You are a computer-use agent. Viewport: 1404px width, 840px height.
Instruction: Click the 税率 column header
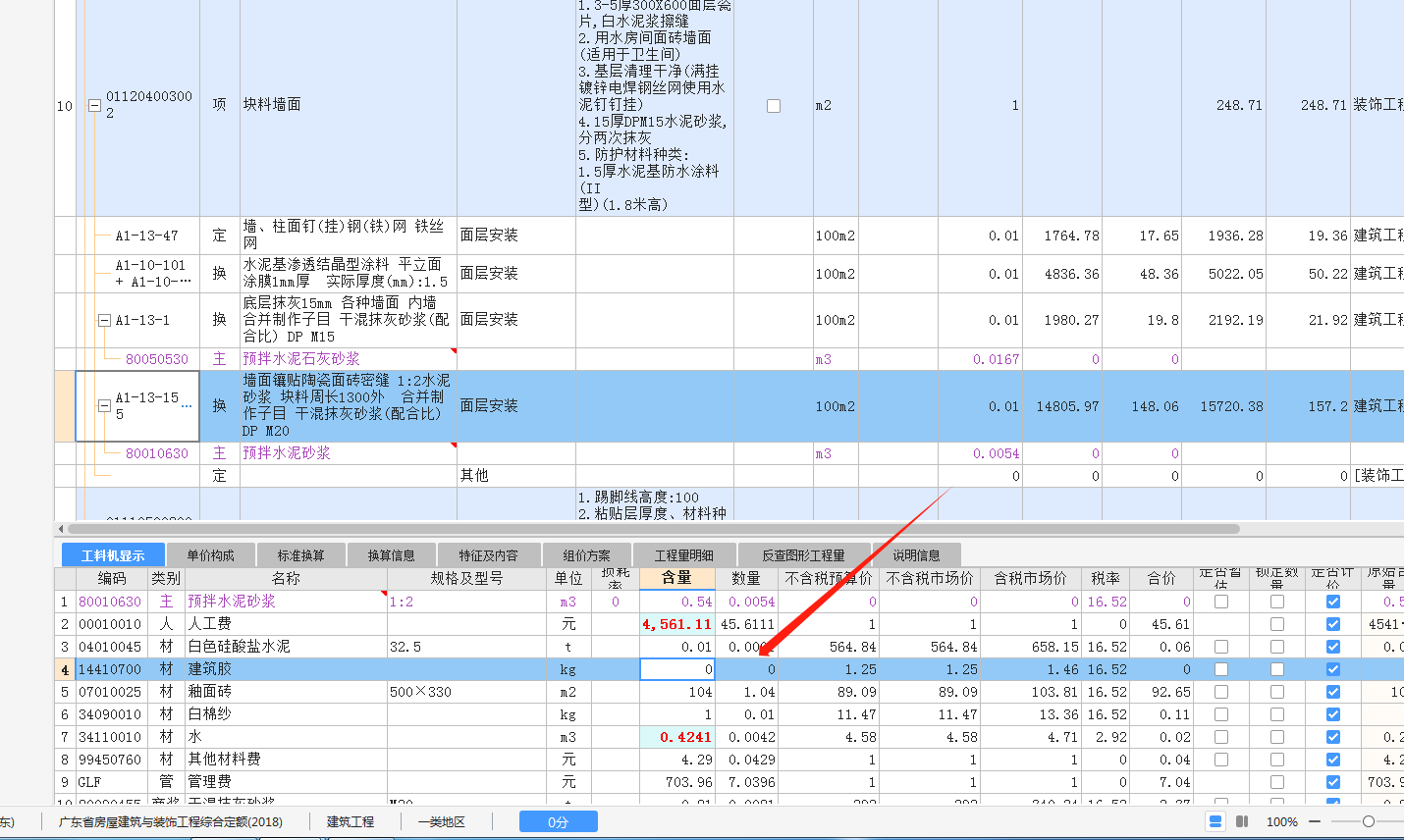[1106, 578]
